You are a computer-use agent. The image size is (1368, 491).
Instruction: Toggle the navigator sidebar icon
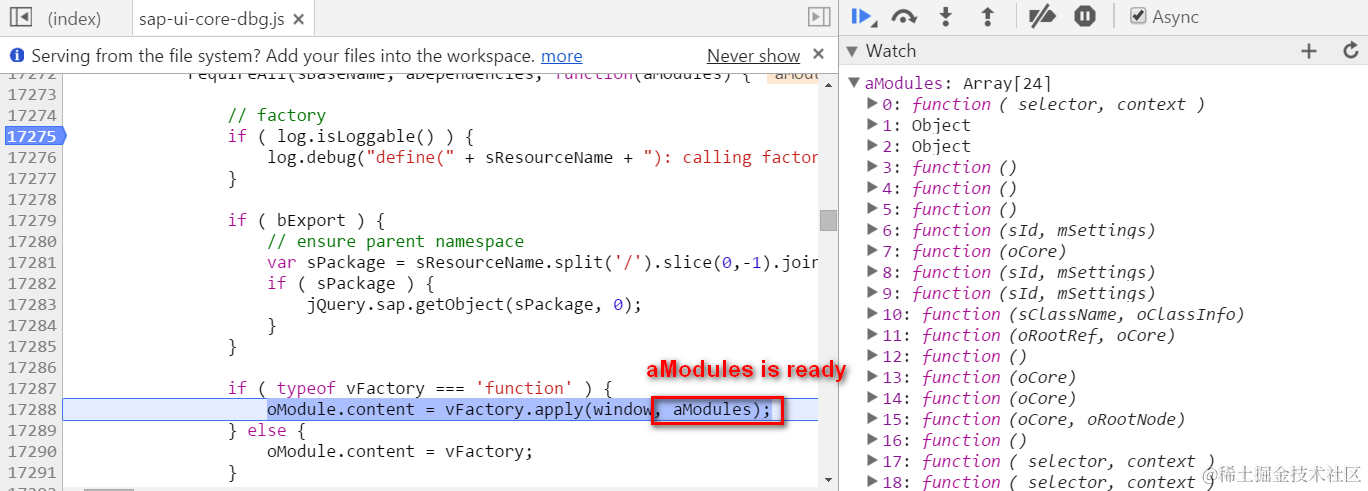click(19, 17)
